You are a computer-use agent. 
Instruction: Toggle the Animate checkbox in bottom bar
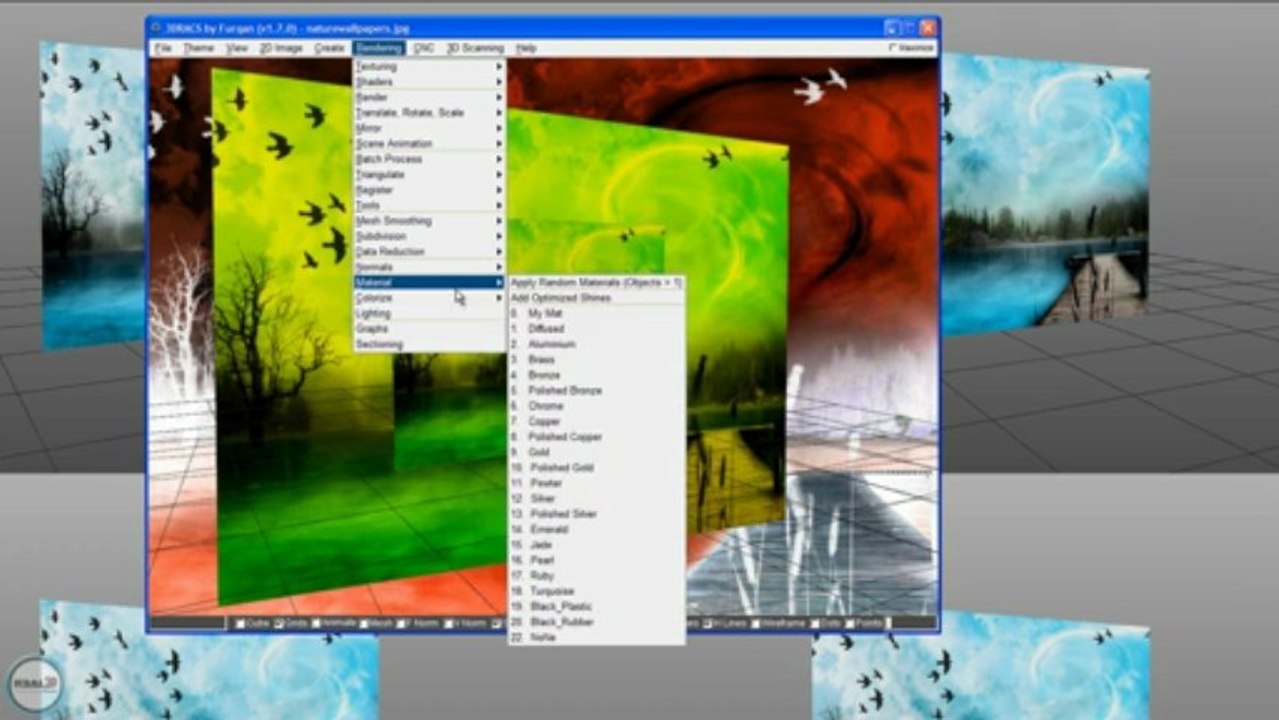pyautogui.click(x=318, y=624)
